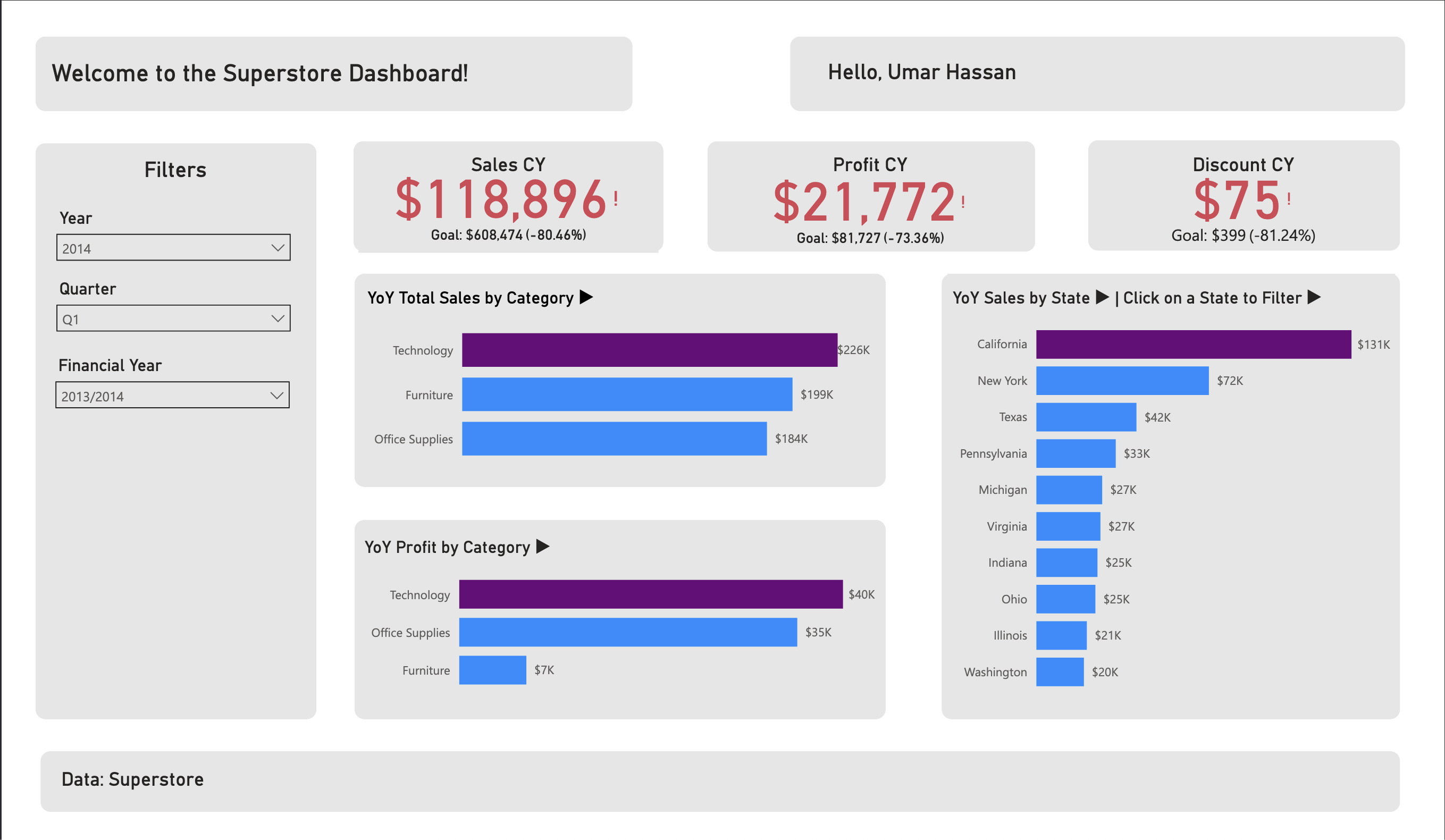Click the red alert mark beside Profit CY value
This screenshot has width=1445, height=840.
[x=963, y=202]
